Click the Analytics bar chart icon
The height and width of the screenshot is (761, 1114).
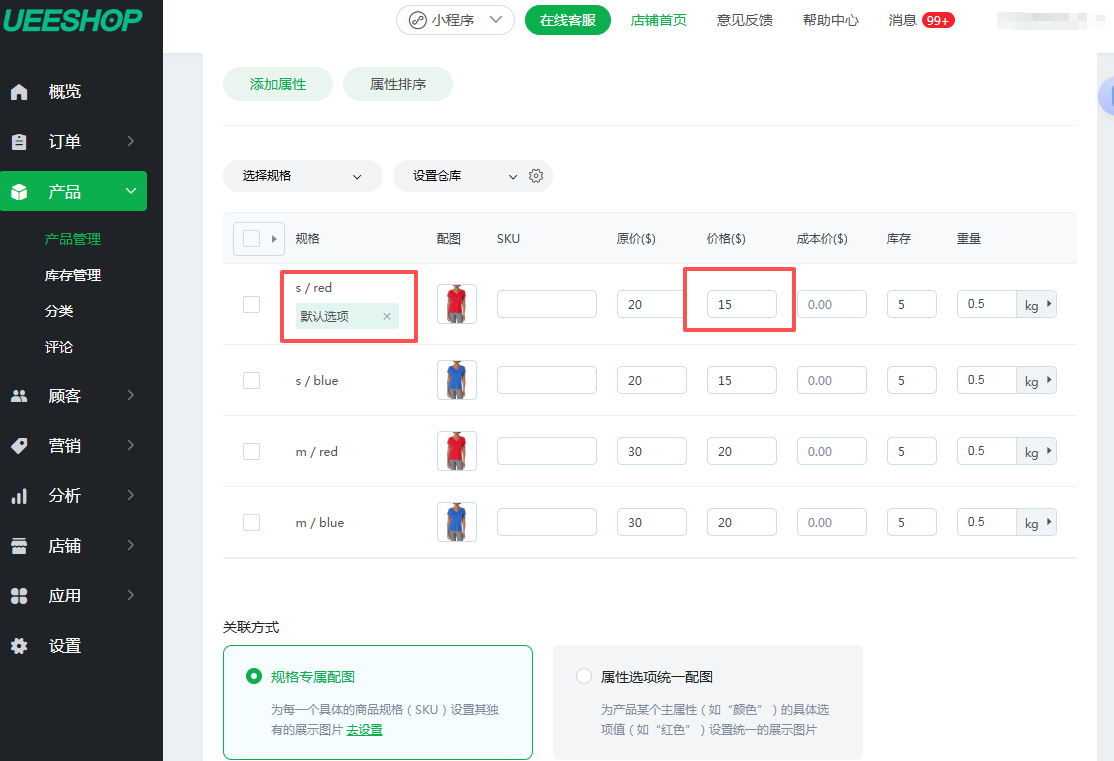coord(19,496)
